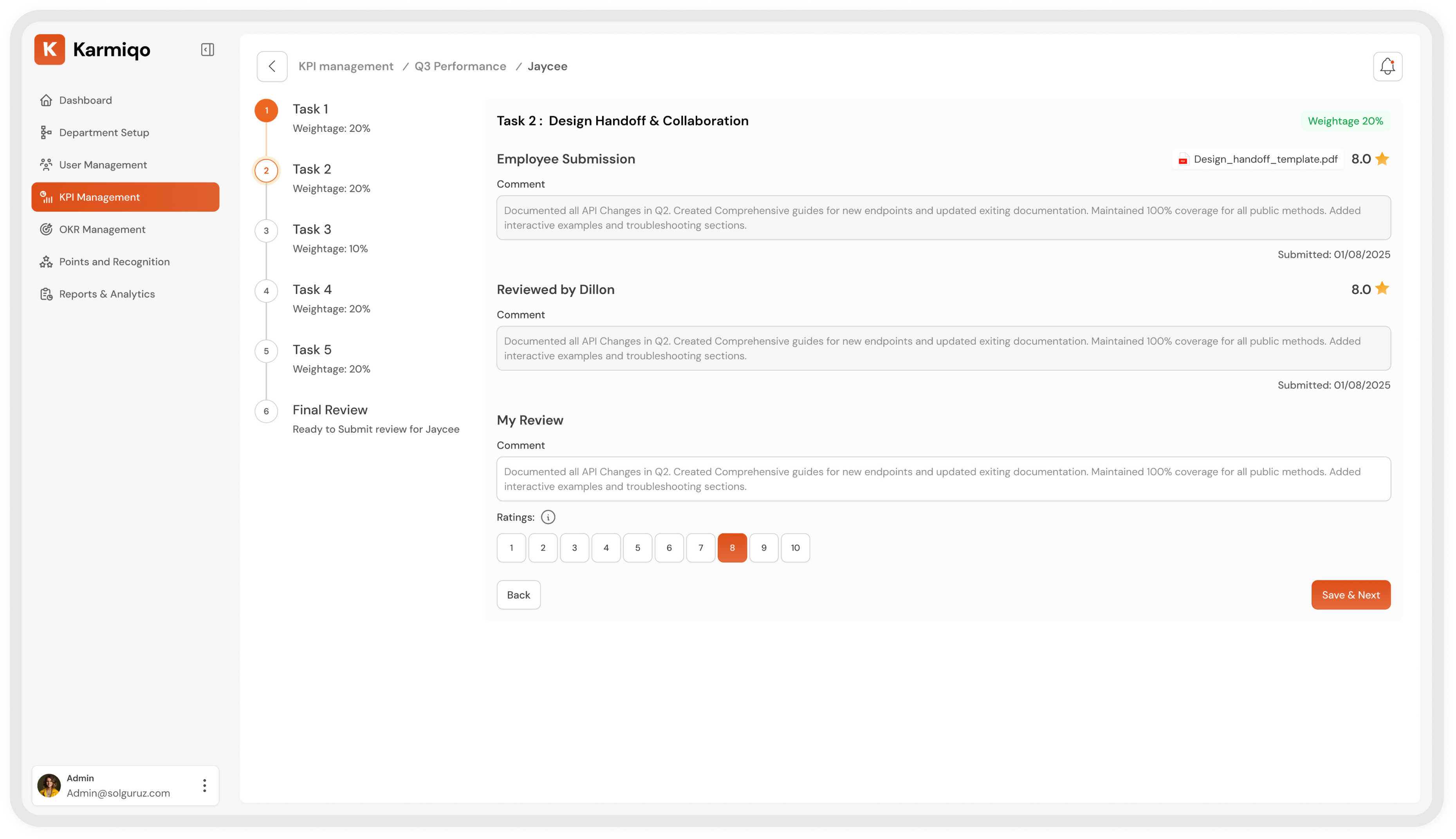
Task: Click the star beside Employee Submission rating
Action: (1382, 158)
